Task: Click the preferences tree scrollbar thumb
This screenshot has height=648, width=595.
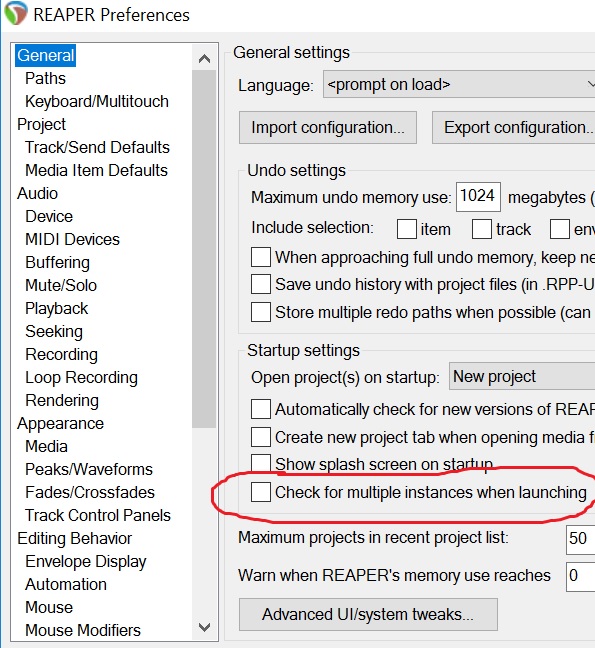Action: (x=204, y=249)
